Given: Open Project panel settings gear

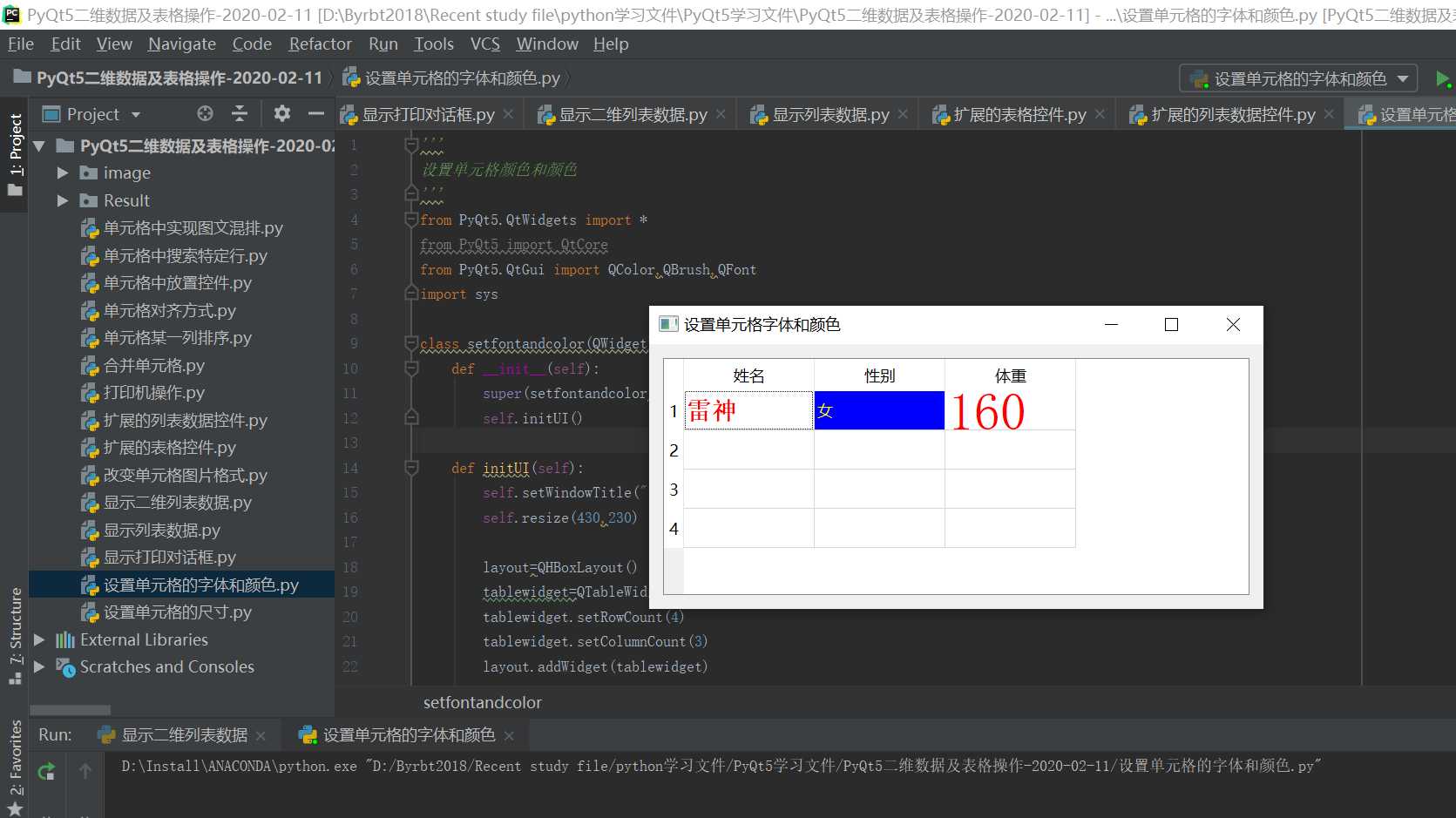Looking at the screenshot, I should pos(281,113).
